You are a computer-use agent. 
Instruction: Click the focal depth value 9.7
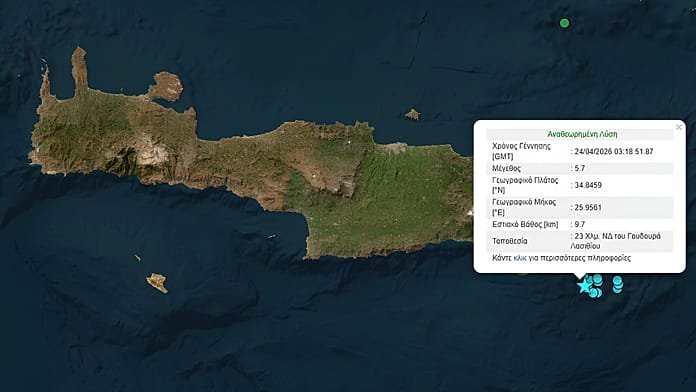coord(580,224)
